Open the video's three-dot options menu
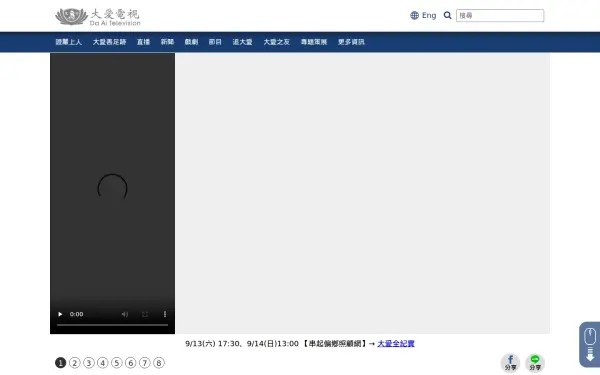 pos(165,314)
